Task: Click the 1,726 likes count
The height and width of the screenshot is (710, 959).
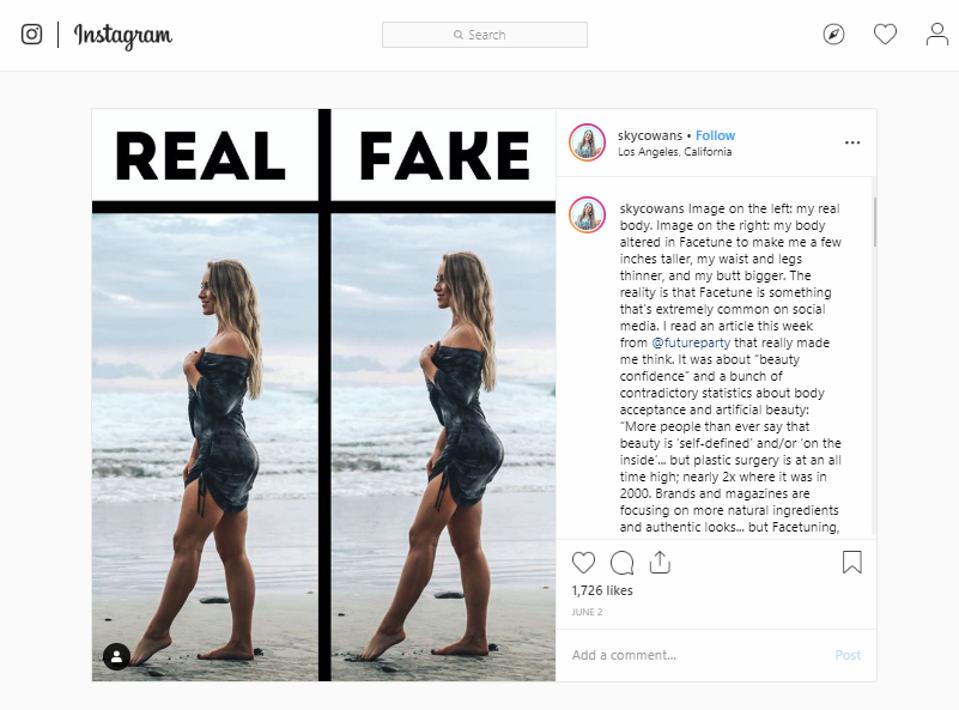Action: 602,590
